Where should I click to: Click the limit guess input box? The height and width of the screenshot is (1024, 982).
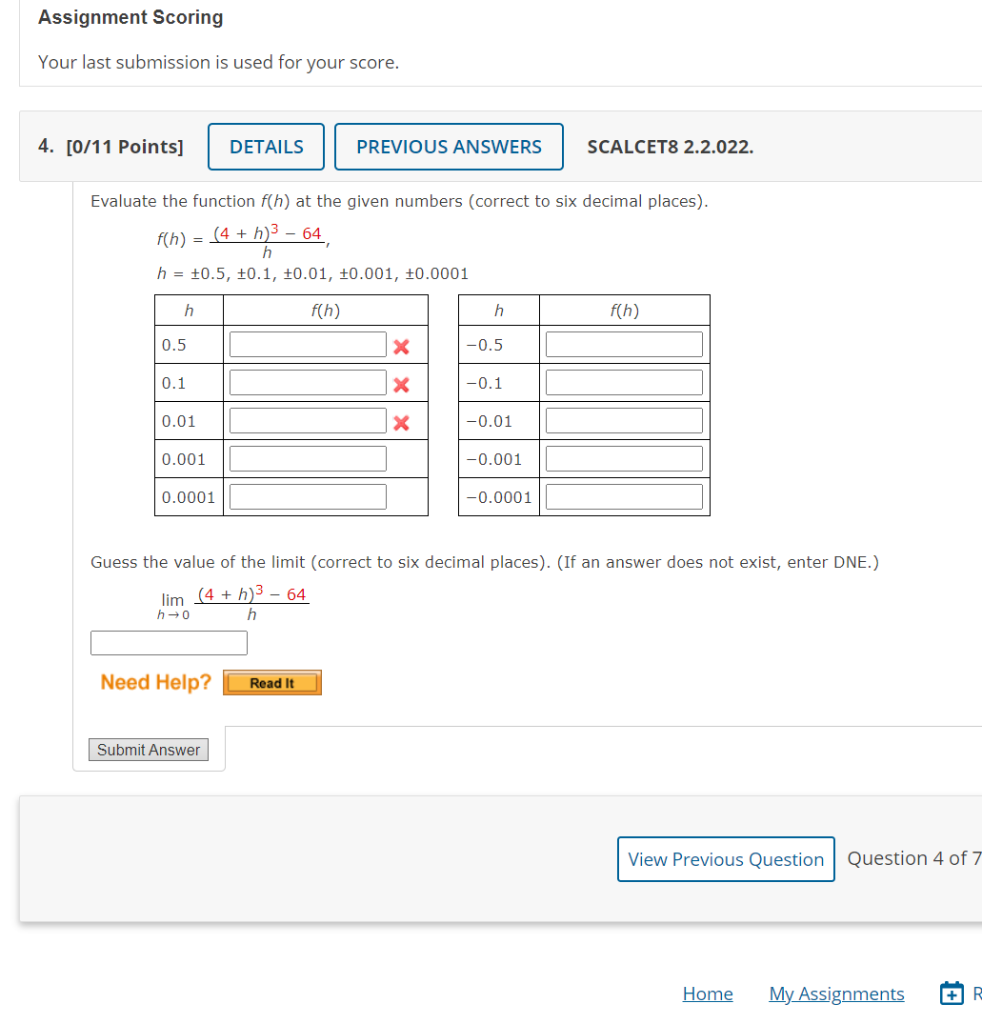168,642
